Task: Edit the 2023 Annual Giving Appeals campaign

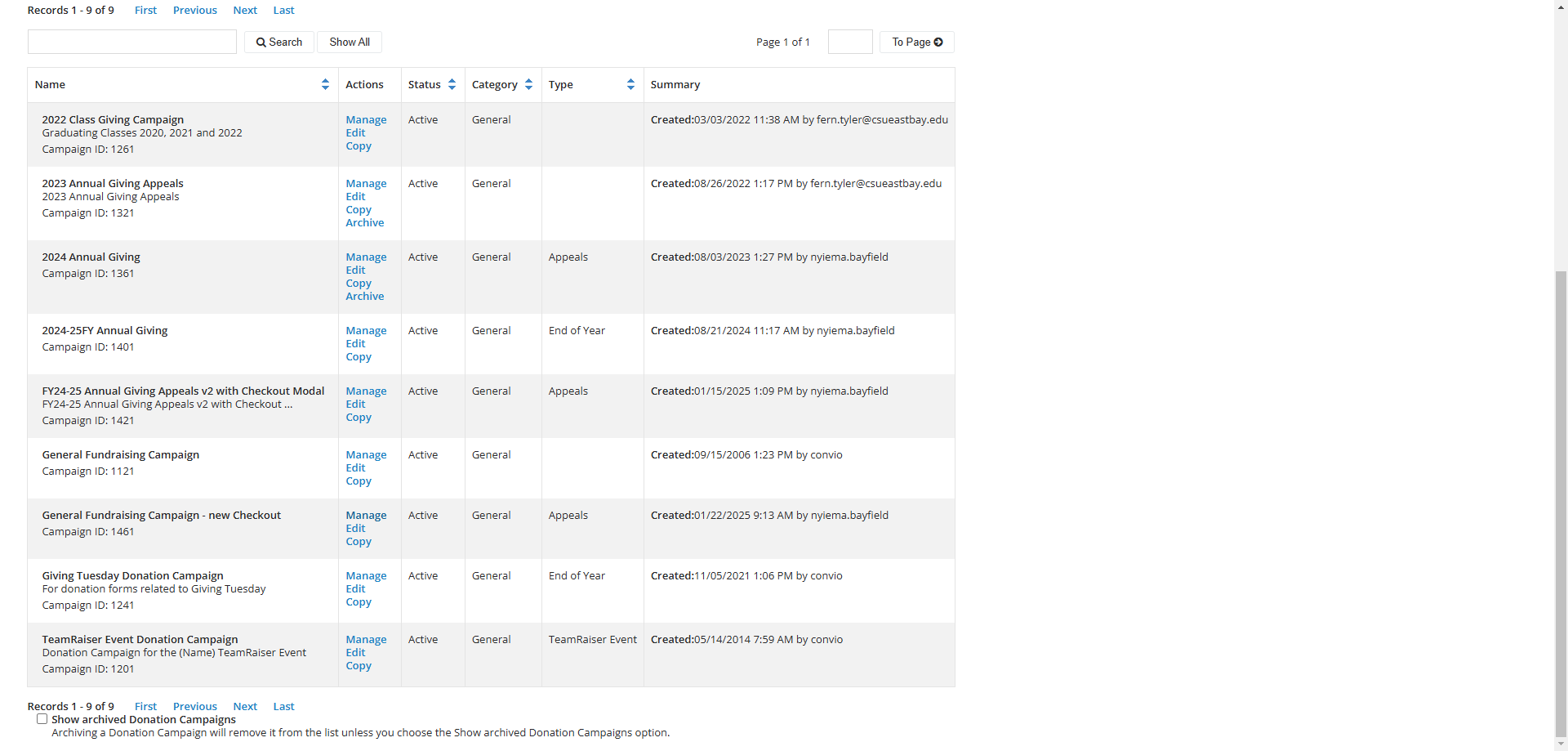Action: (355, 196)
